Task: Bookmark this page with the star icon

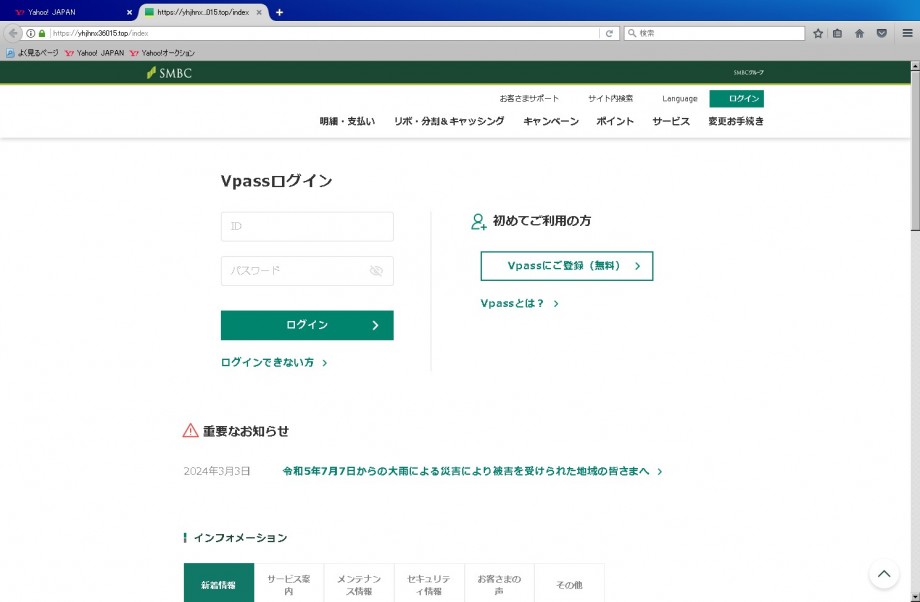Action: 818,33
